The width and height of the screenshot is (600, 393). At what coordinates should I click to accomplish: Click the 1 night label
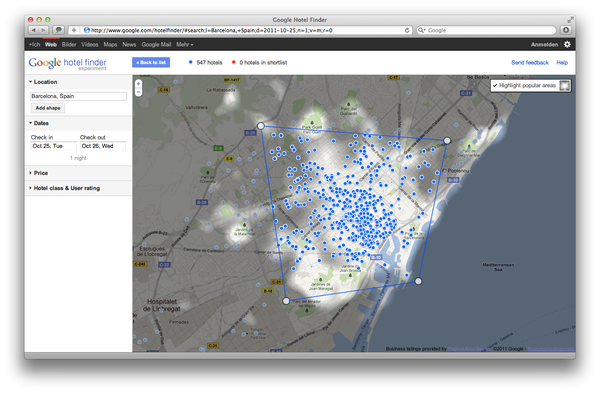(78, 158)
